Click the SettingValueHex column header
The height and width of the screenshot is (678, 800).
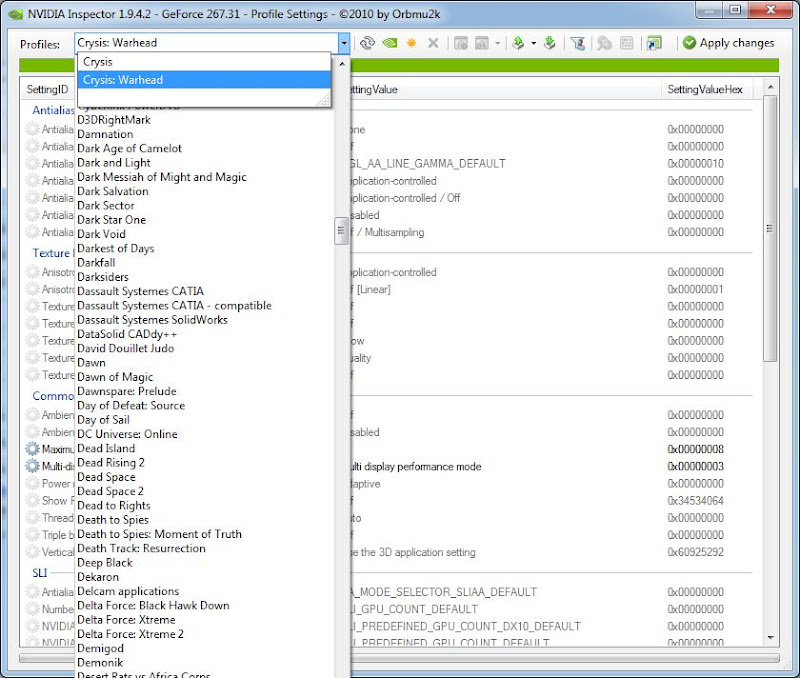coord(705,90)
